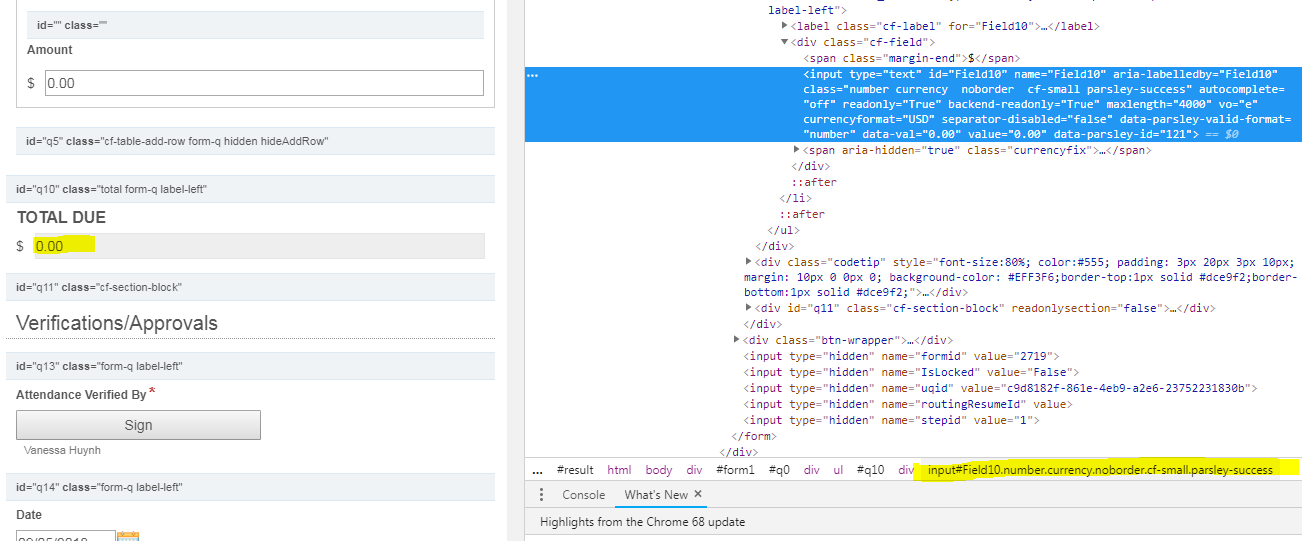The image size is (1302, 541).
Task: Click the #result breadcrumb
Action: 575,470
